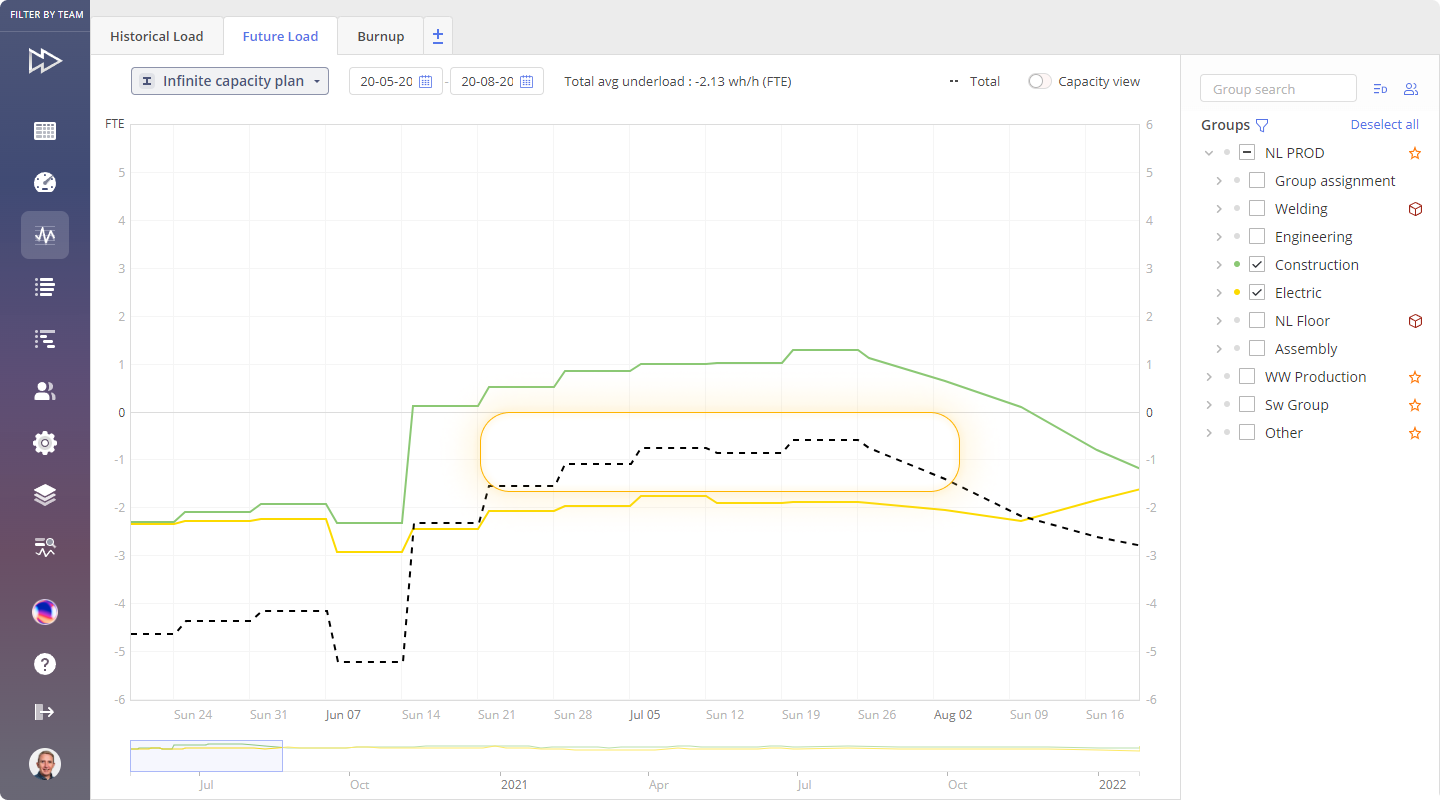Expand the Engineering tree item

[x=1219, y=237]
